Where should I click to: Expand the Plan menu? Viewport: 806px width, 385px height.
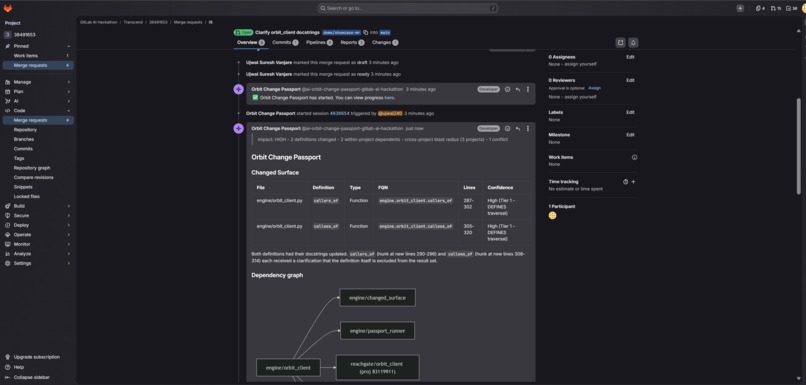click(x=38, y=91)
